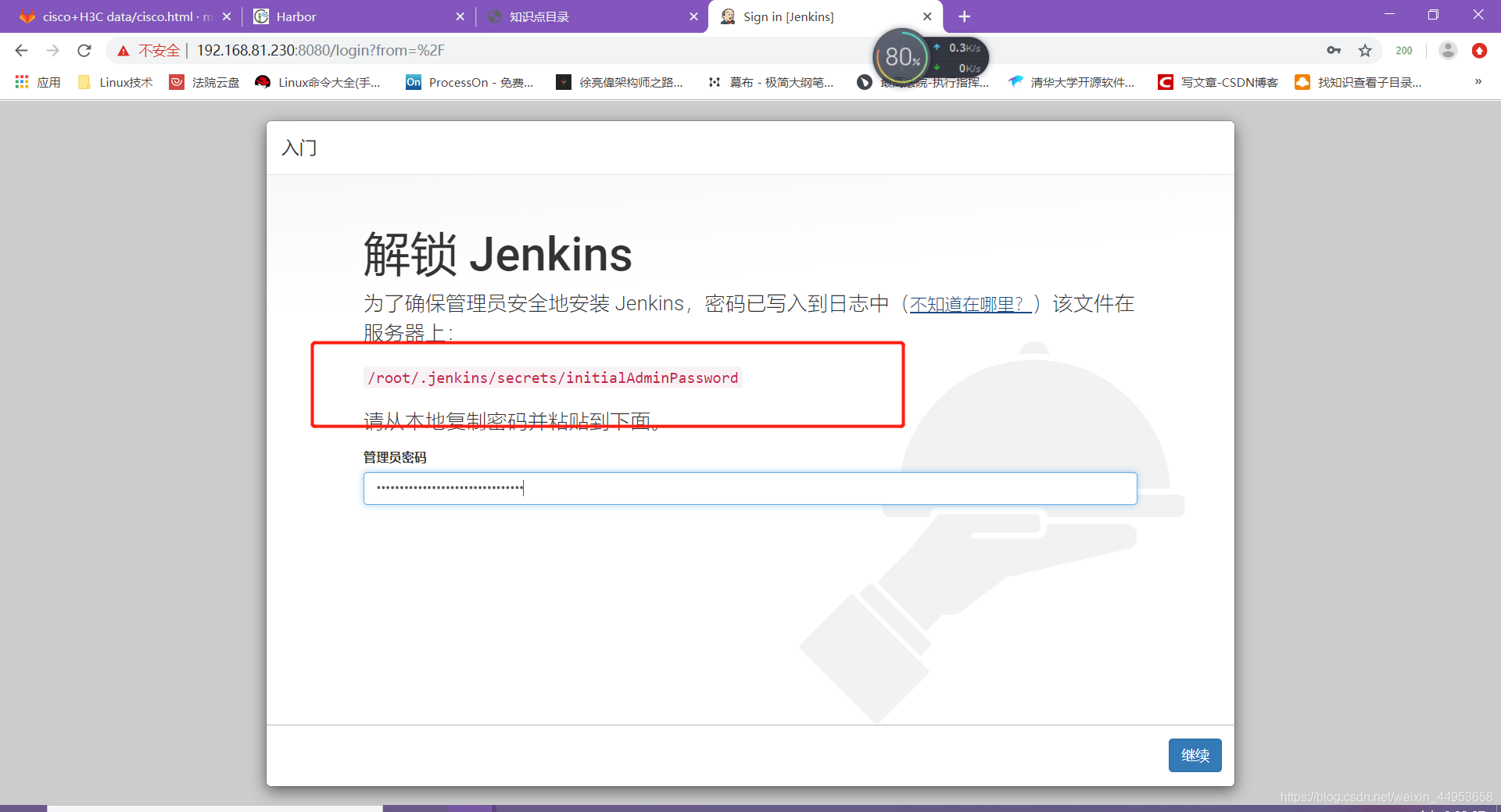Open the user profile avatar icon
Viewport: 1501px width, 812px height.
tap(1448, 51)
